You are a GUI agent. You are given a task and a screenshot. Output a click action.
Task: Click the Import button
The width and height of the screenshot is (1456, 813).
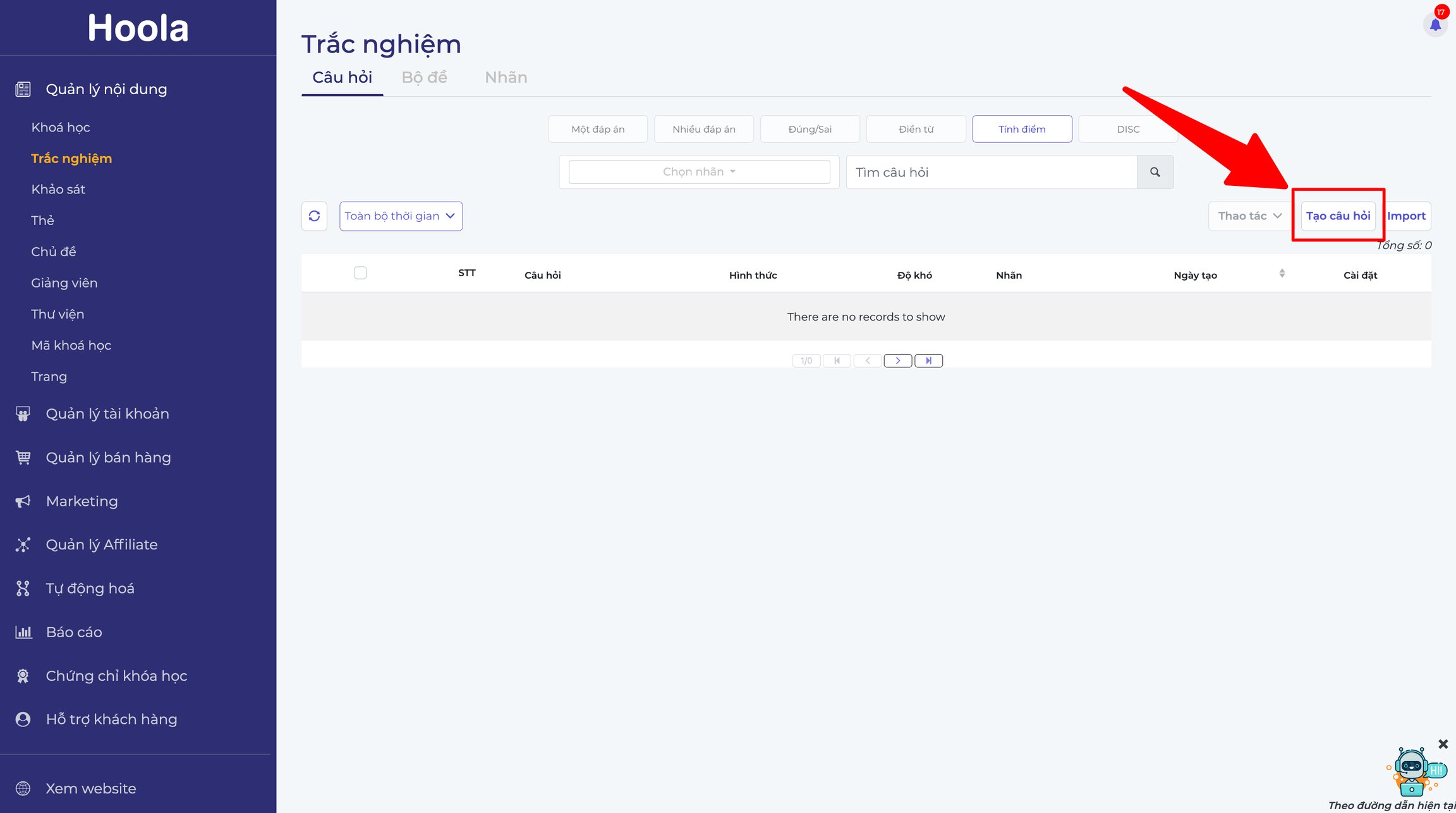tap(1406, 216)
